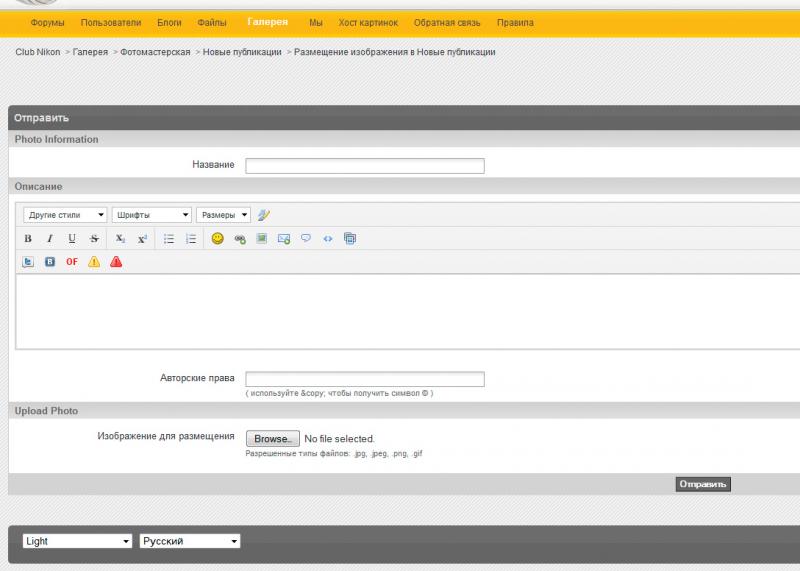Apply superscript formatting
The height and width of the screenshot is (571, 800).
pos(142,238)
